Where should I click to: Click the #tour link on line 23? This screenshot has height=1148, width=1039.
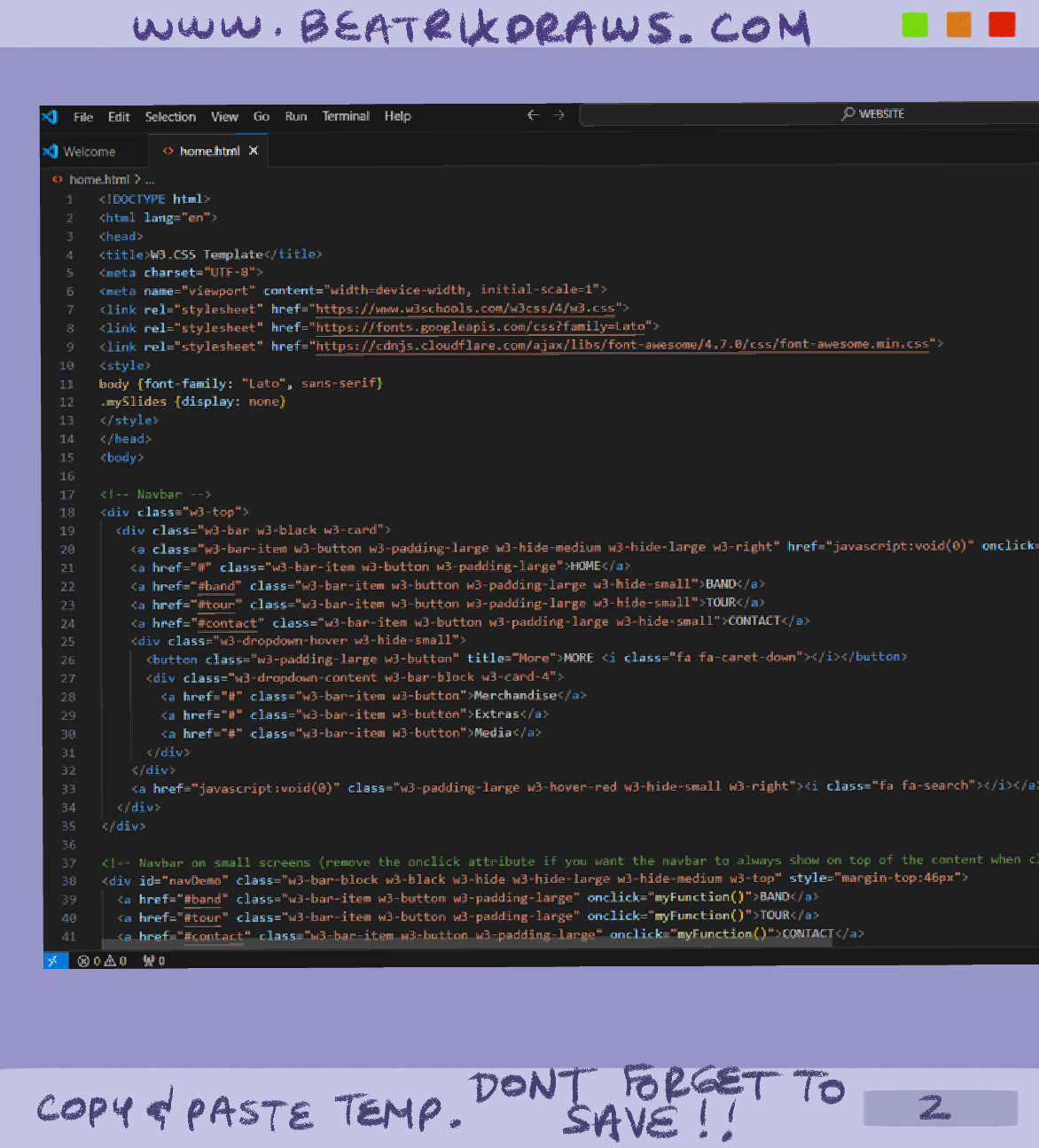(216, 605)
